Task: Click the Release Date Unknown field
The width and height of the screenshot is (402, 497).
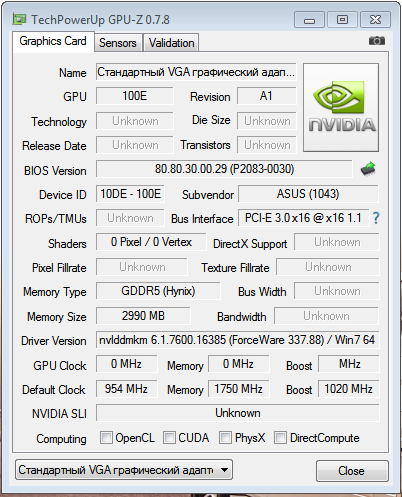Action: point(135,145)
